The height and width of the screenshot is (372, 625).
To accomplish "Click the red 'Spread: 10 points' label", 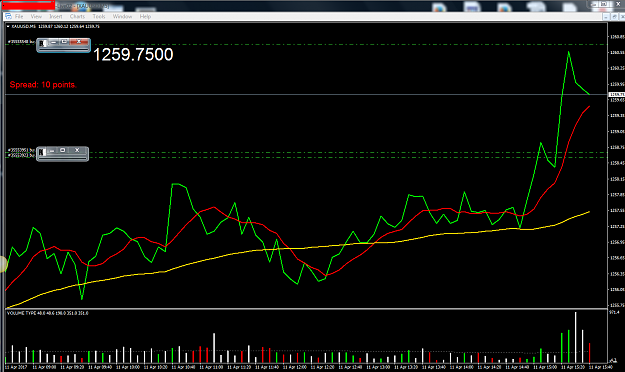I will pos(43,85).
